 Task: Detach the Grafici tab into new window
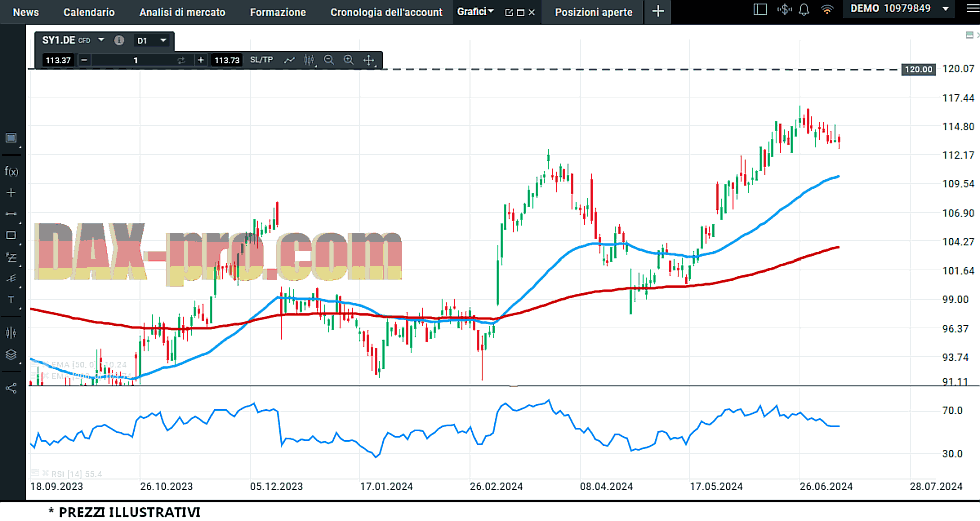point(509,12)
